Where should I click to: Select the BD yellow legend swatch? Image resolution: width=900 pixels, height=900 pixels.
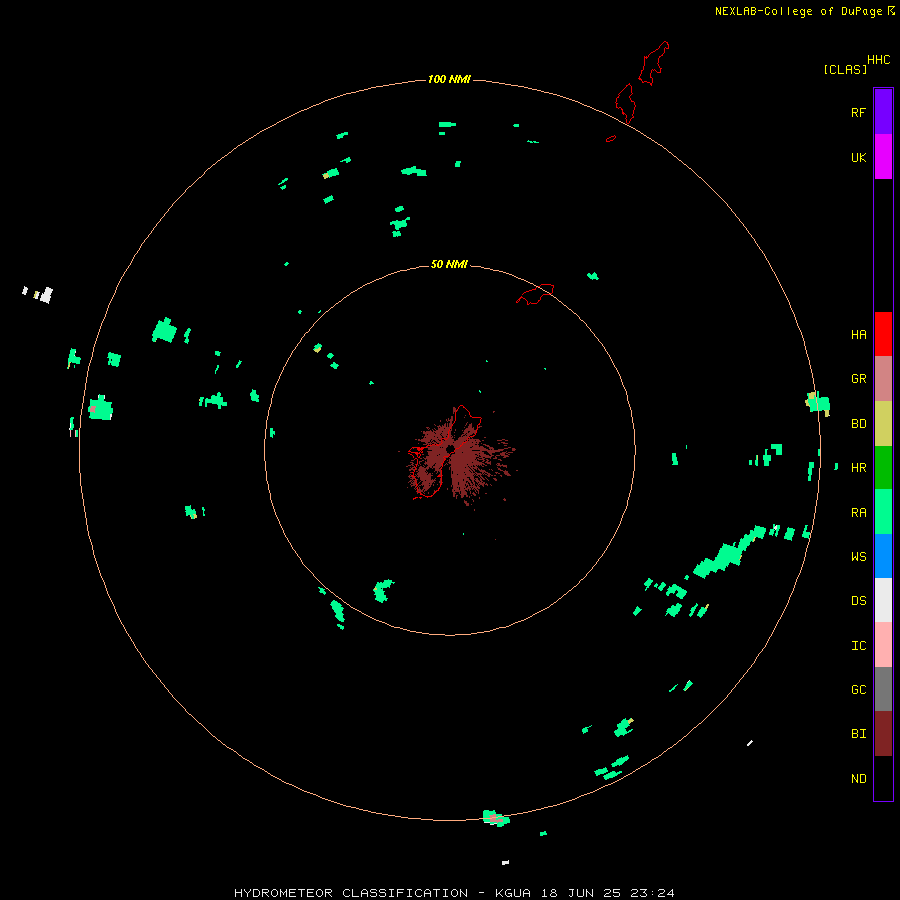883,424
